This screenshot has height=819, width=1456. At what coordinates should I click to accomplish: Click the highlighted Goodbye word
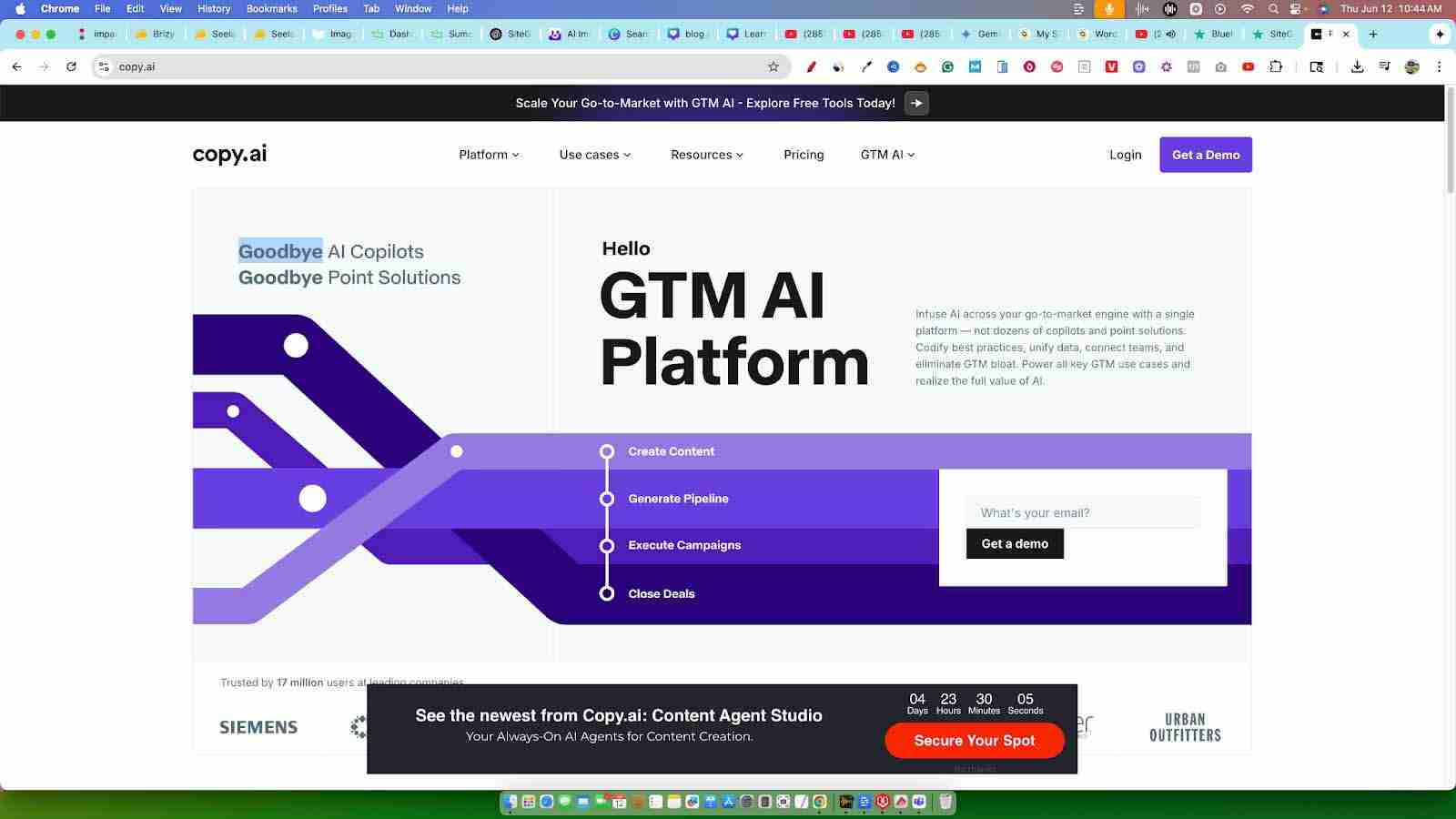(280, 251)
